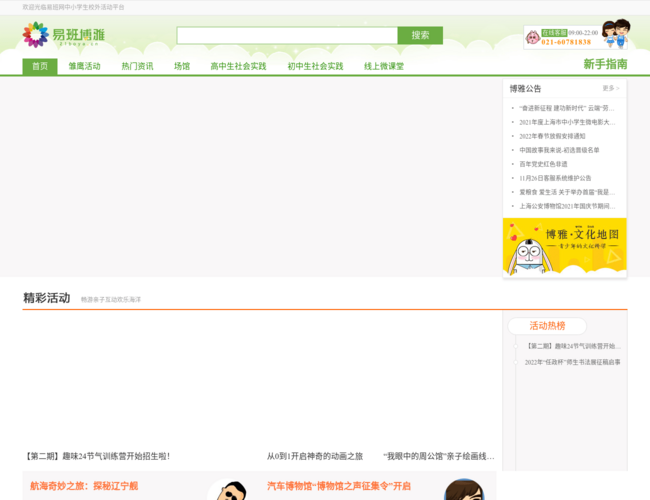Click the cartoon kids mascot image
The image size is (650, 500).
coord(615,33)
